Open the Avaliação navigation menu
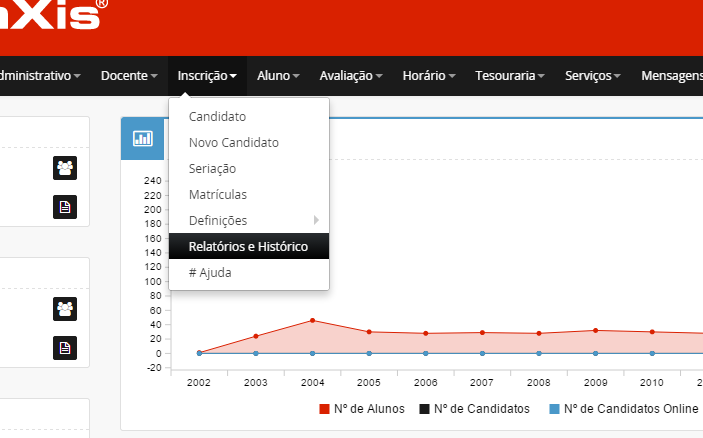The width and height of the screenshot is (703, 438). (x=350, y=75)
